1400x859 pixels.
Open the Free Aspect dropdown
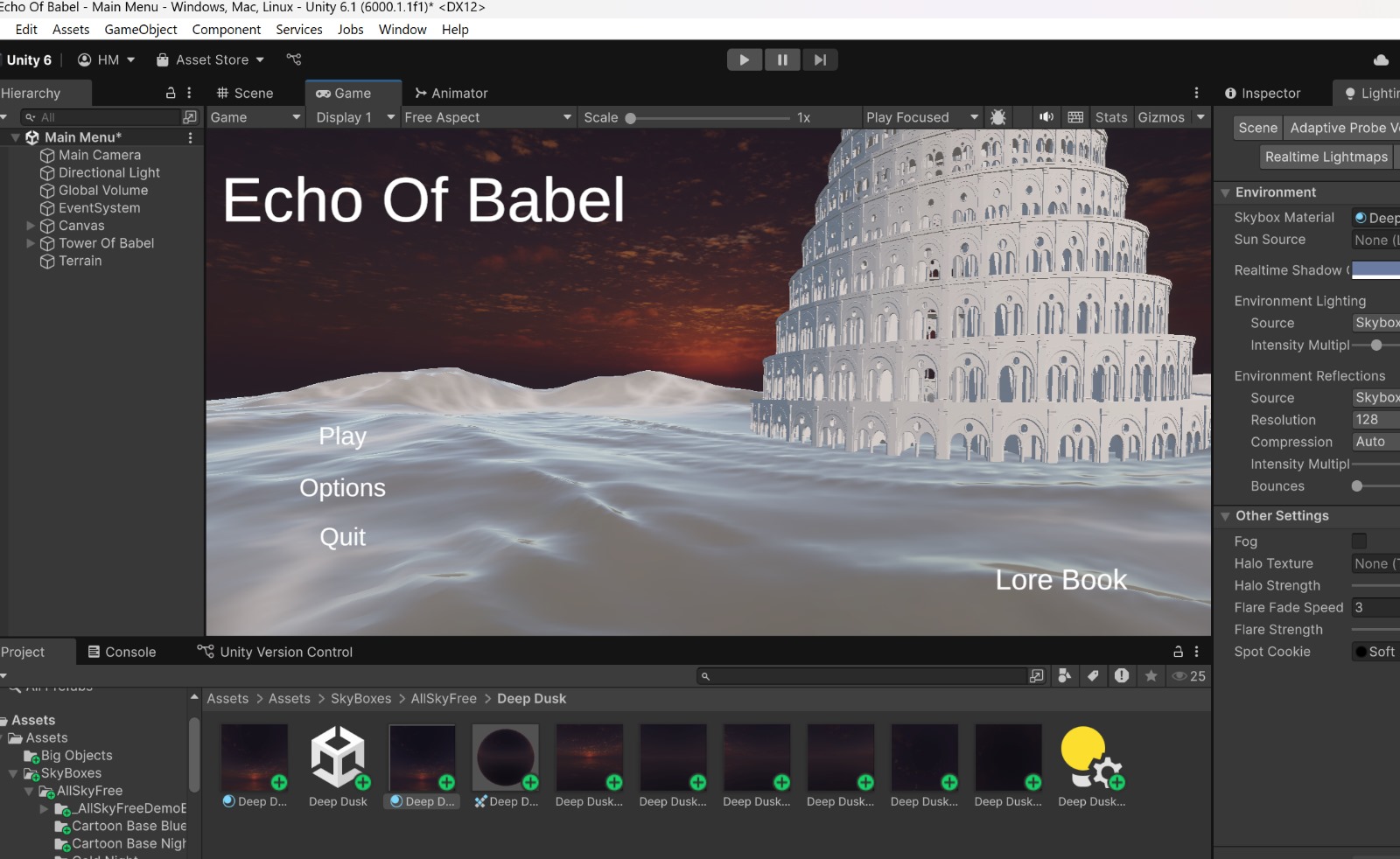tap(488, 117)
